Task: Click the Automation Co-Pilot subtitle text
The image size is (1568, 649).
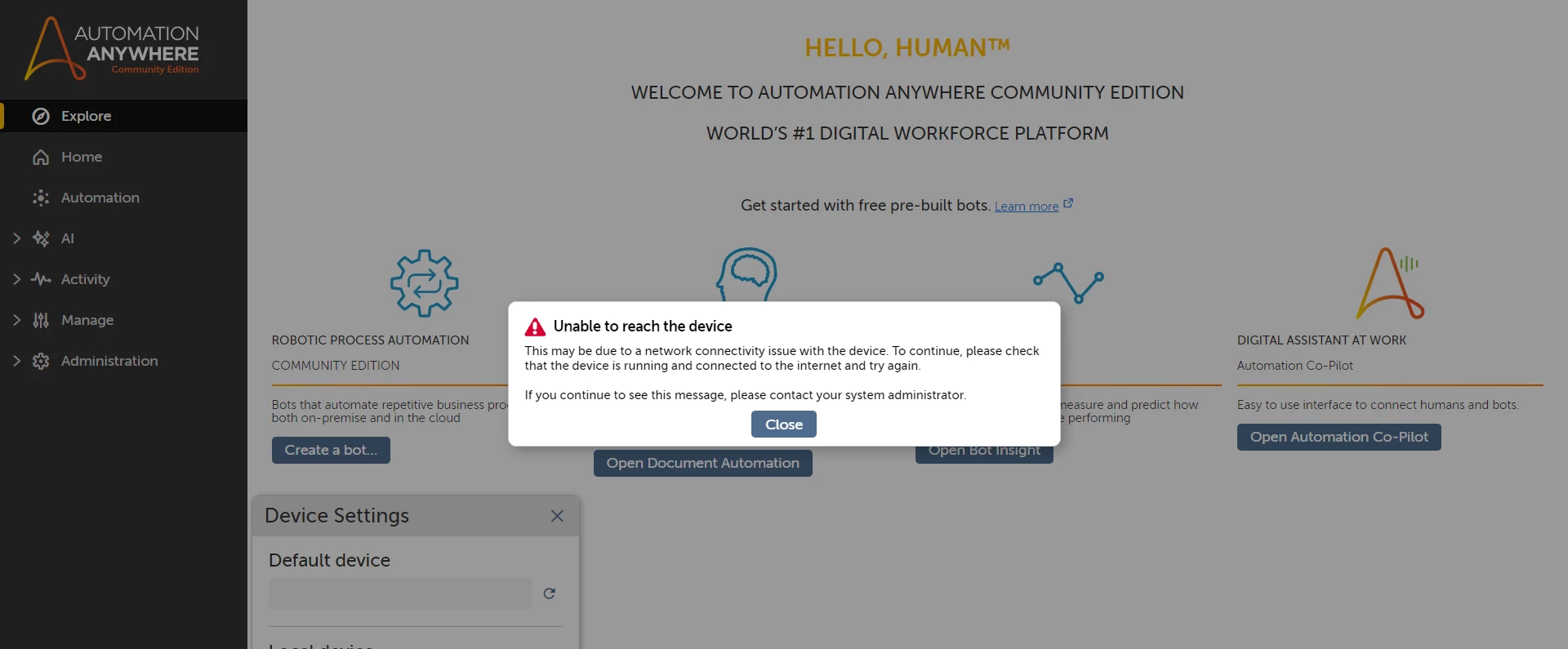Action: (x=1295, y=366)
